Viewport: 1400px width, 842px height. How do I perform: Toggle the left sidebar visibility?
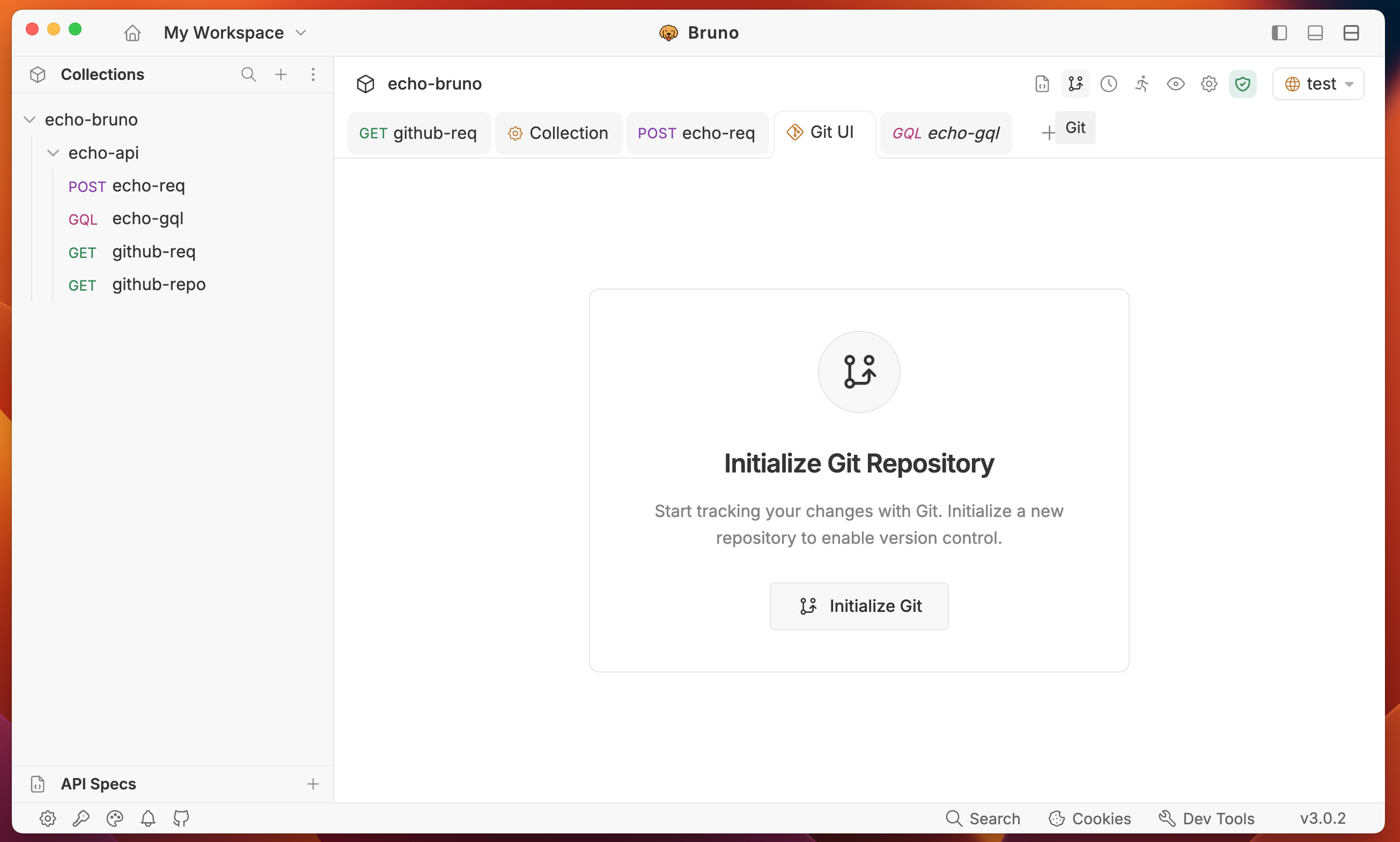pos(1279,33)
